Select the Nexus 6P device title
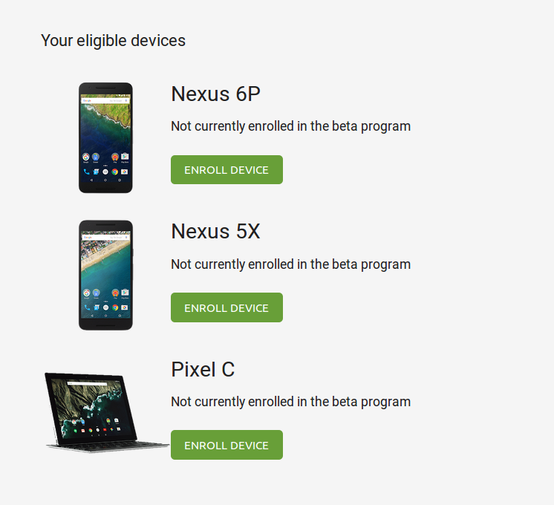The image size is (554, 505). coord(216,94)
